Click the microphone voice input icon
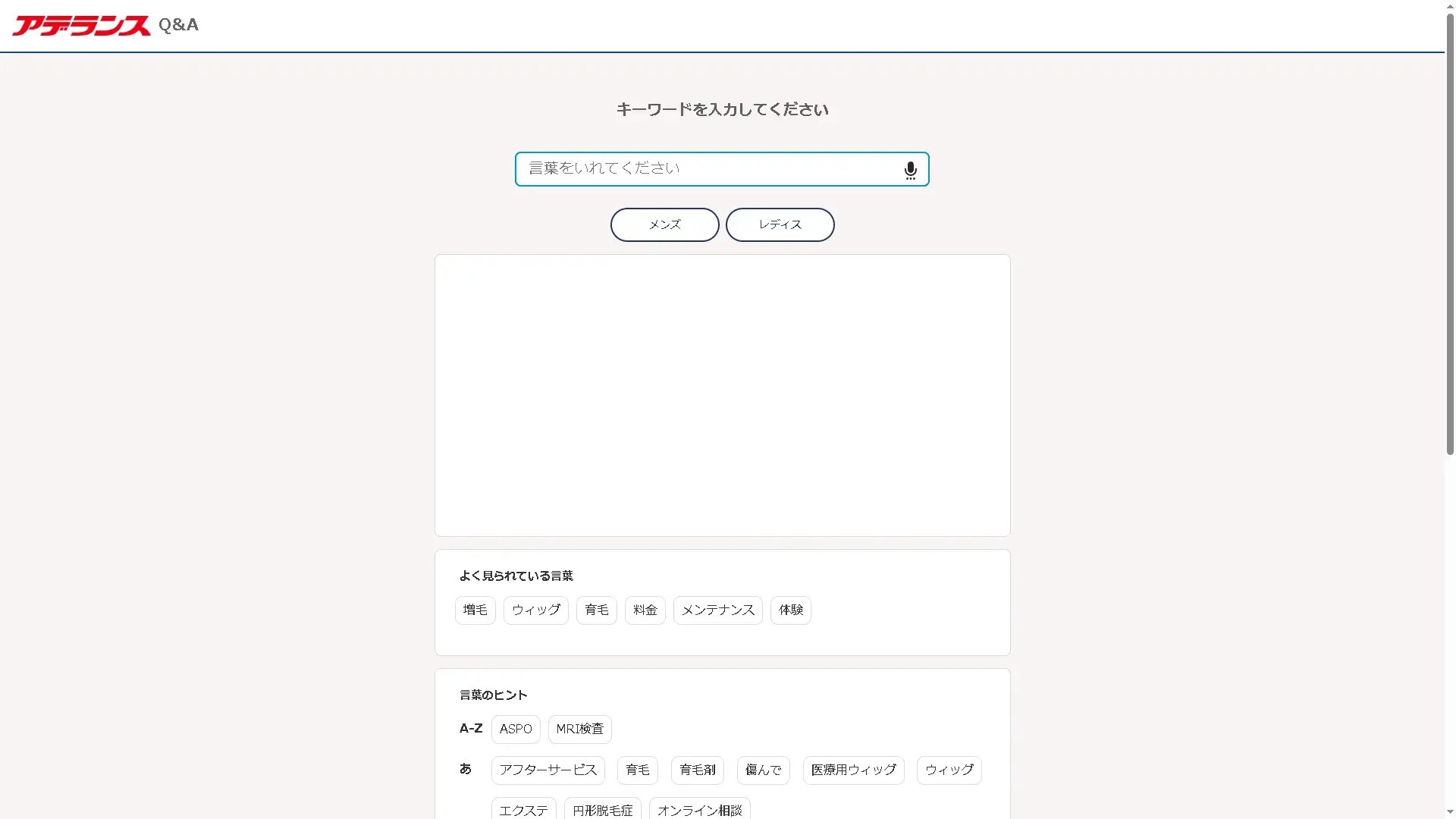The image size is (1456, 819). (910, 170)
